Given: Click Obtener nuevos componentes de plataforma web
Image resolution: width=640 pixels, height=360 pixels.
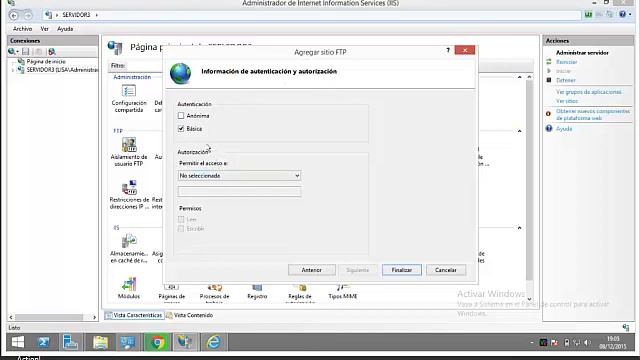Looking at the screenshot, I should 593,115.
